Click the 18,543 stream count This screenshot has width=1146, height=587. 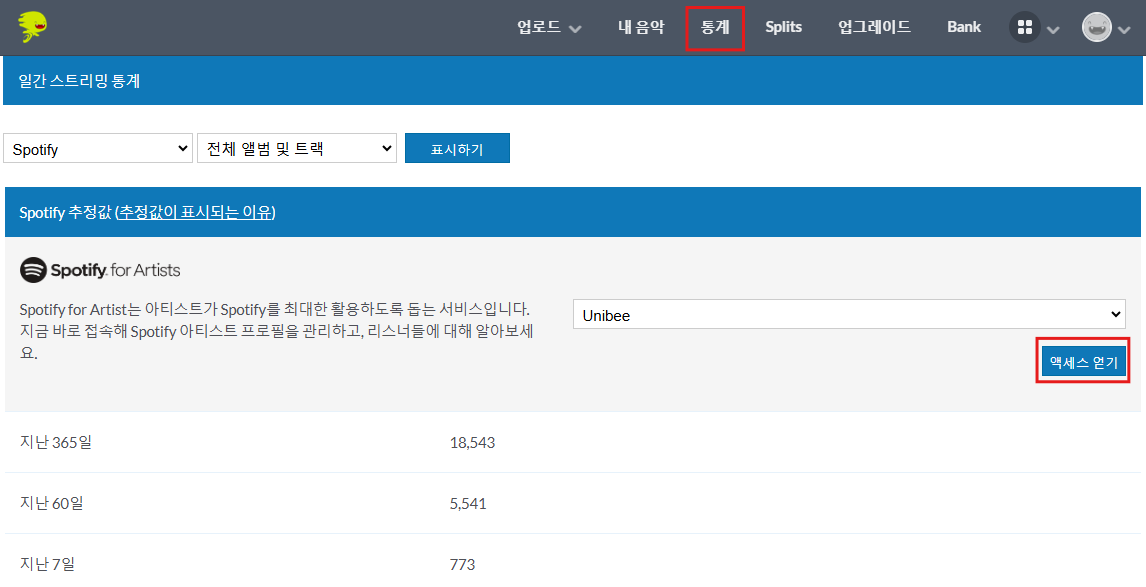pyautogui.click(x=472, y=443)
